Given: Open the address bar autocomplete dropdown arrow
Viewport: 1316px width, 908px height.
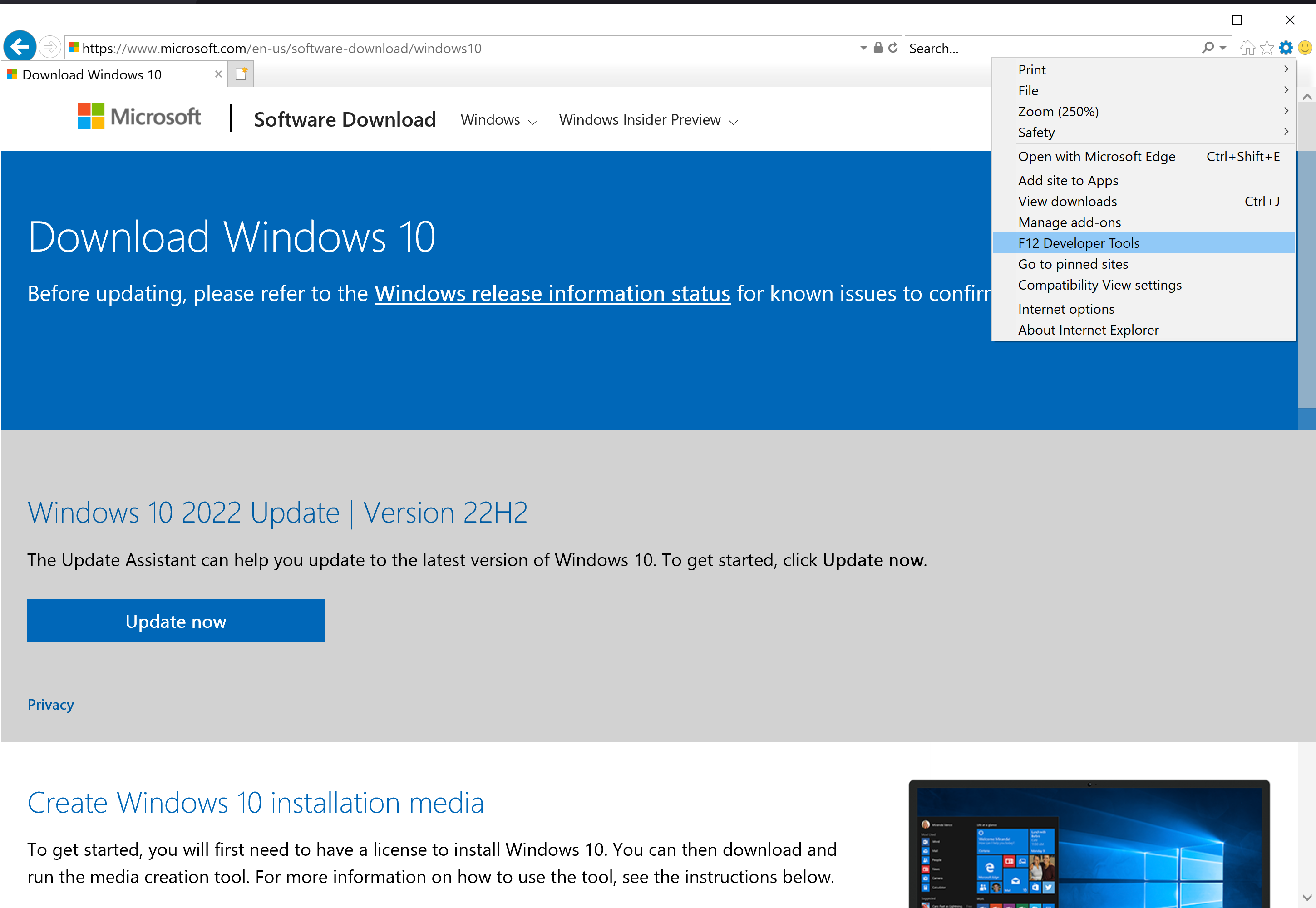Looking at the screenshot, I should [x=863, y=49].
